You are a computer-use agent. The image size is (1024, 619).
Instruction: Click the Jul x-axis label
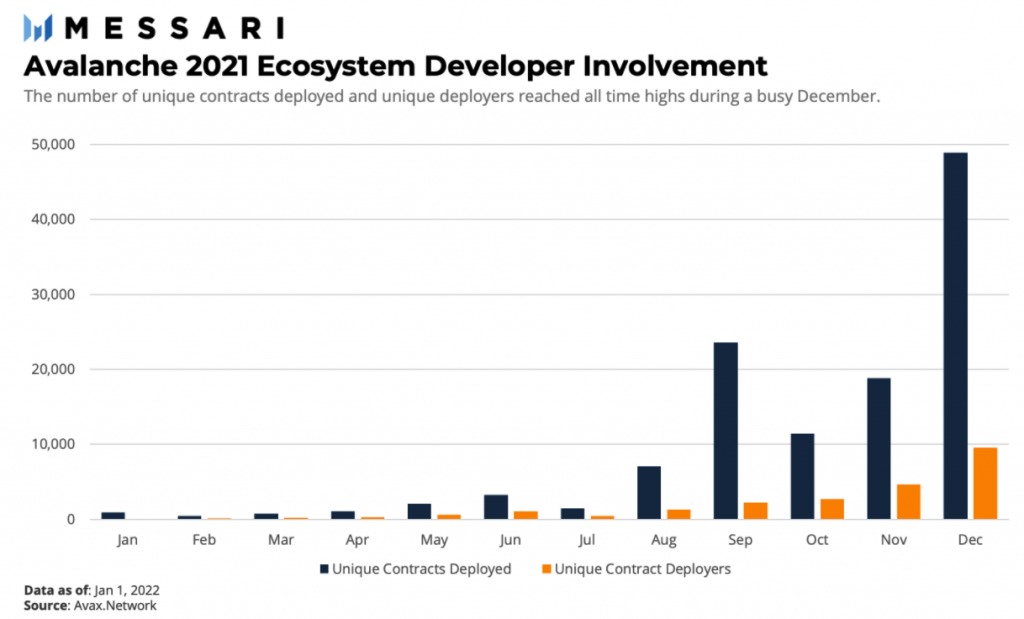click(586, 540)
